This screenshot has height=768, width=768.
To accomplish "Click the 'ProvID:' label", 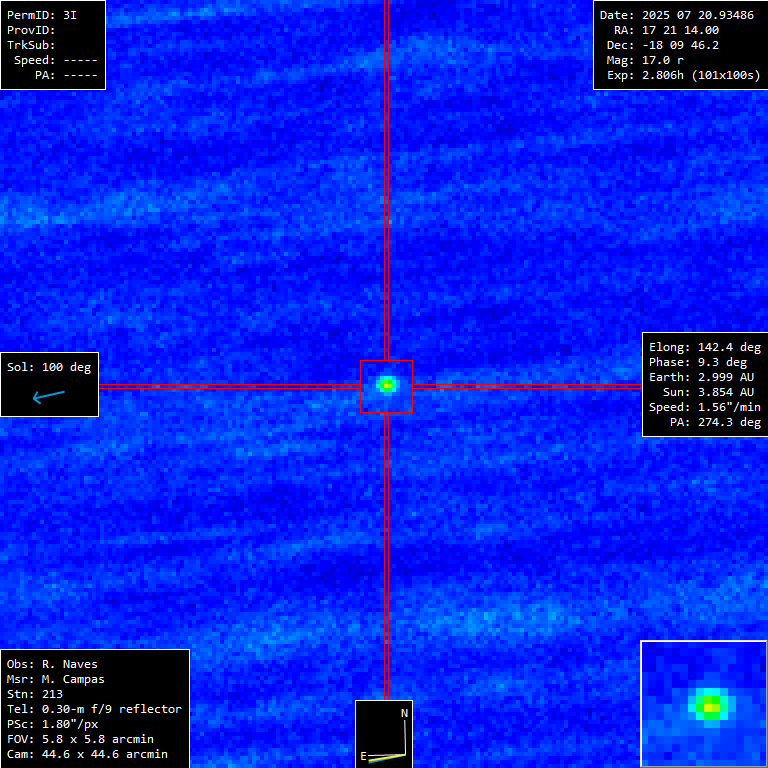I will [31, 30].
